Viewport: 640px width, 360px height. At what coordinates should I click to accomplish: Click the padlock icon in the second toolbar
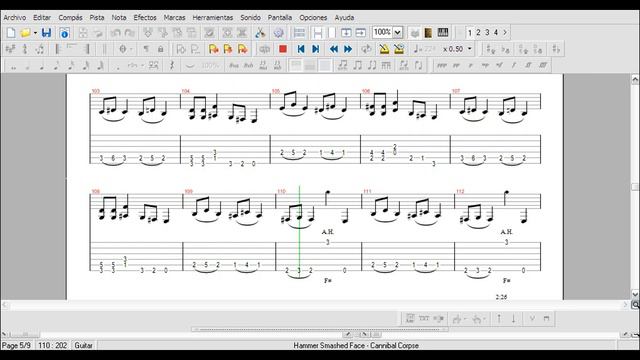click(160, 49)
